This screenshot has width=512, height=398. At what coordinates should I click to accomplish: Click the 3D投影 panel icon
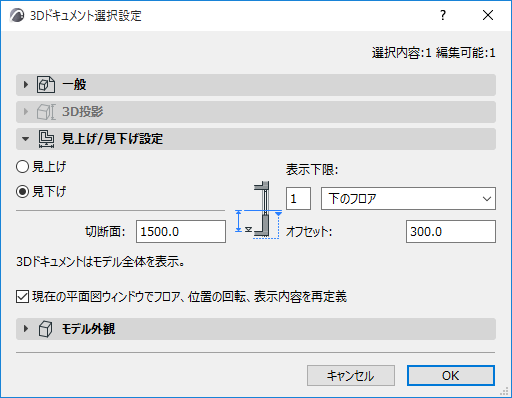[x=46, y=112]
